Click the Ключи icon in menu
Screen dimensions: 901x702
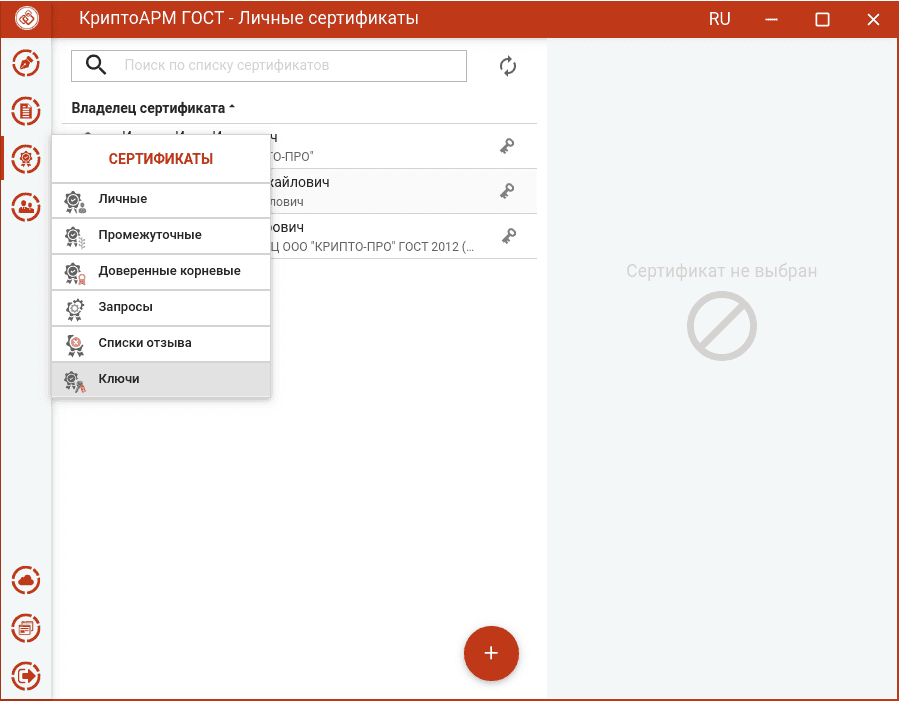(75, 381)
